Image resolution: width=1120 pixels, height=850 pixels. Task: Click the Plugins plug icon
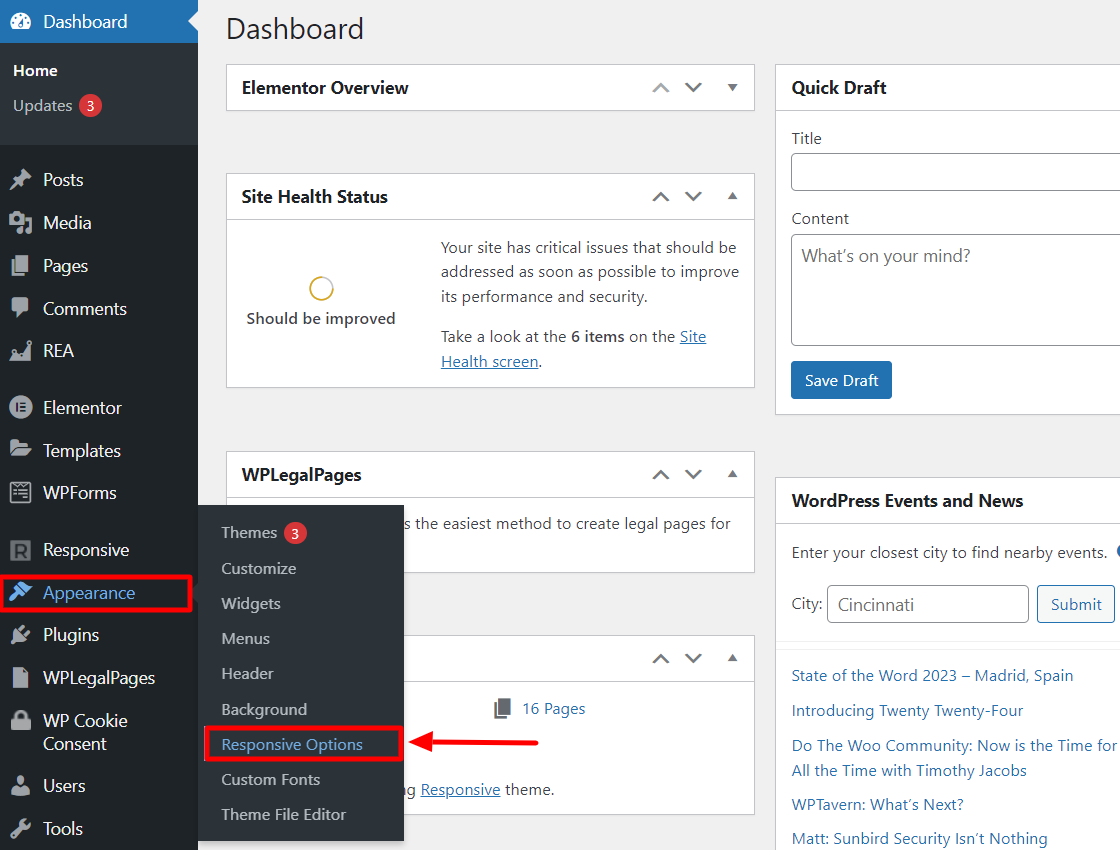click(21, 634)
